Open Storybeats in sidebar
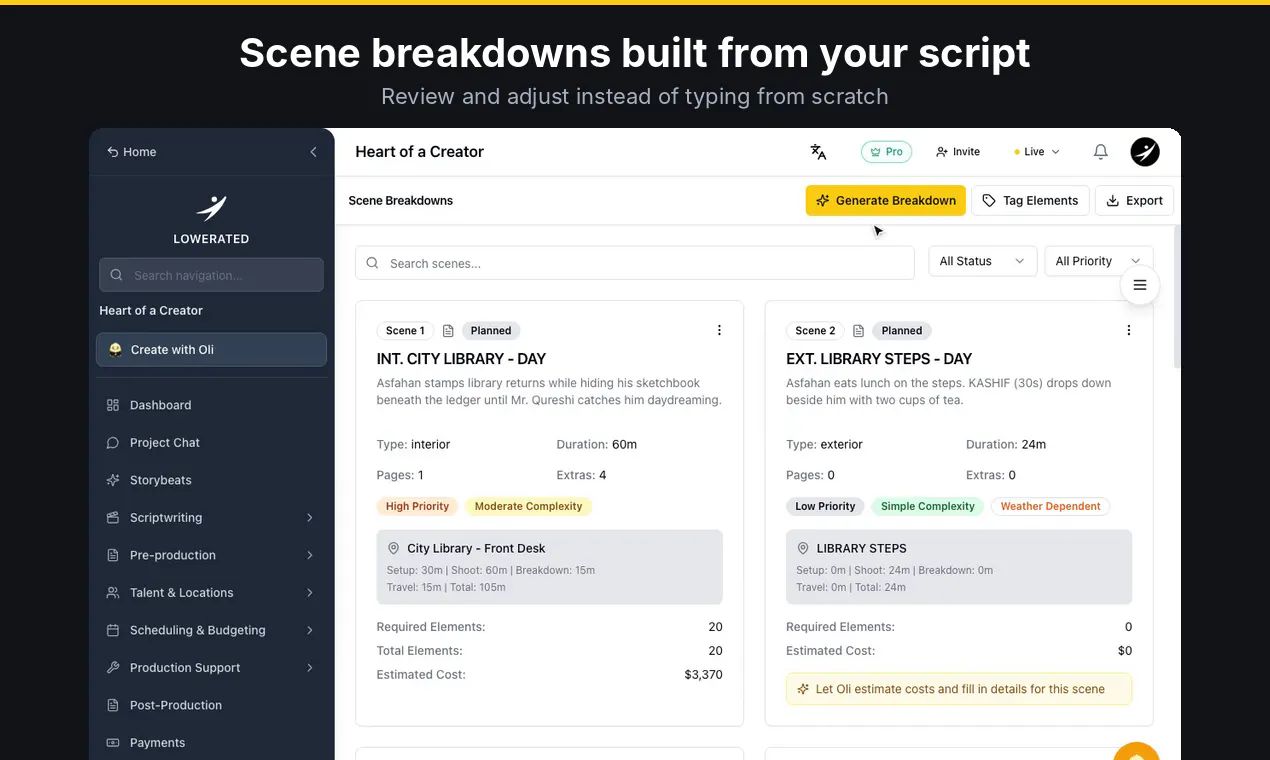This screenshot has width=1270, height=760. tap(211, 480)
